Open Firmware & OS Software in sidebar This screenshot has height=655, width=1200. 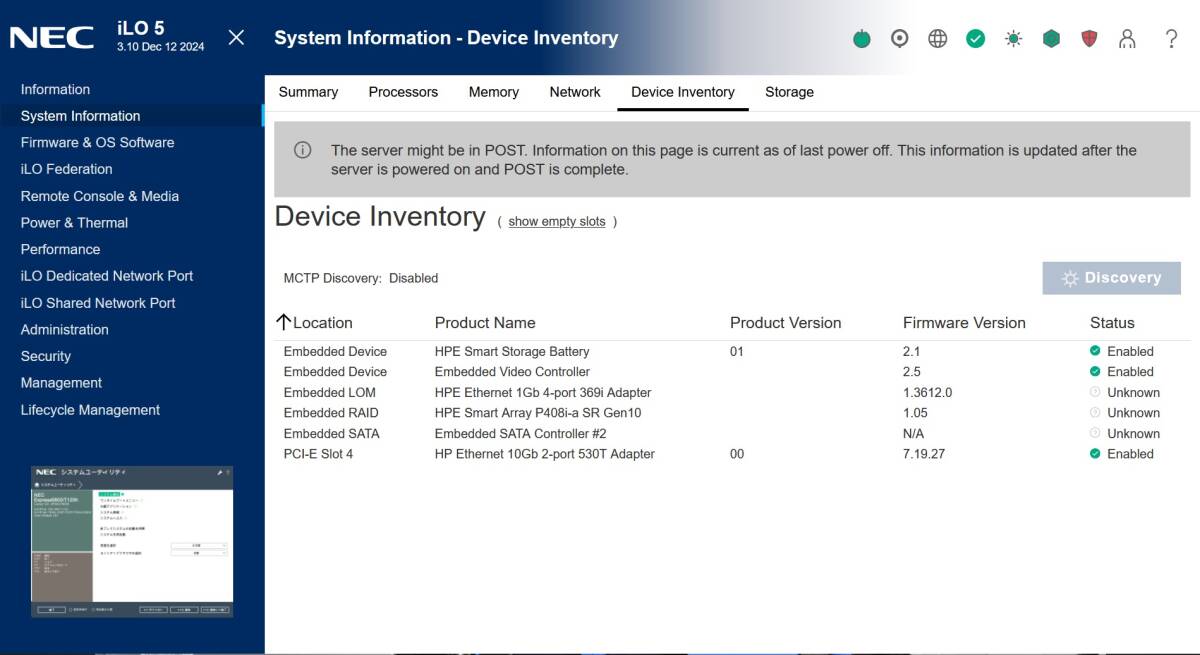(x=97, y=143)
